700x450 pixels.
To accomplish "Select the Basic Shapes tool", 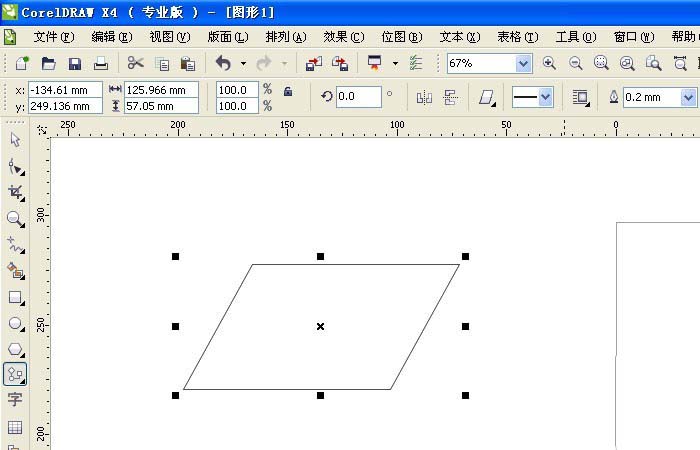I will (15, 374).
